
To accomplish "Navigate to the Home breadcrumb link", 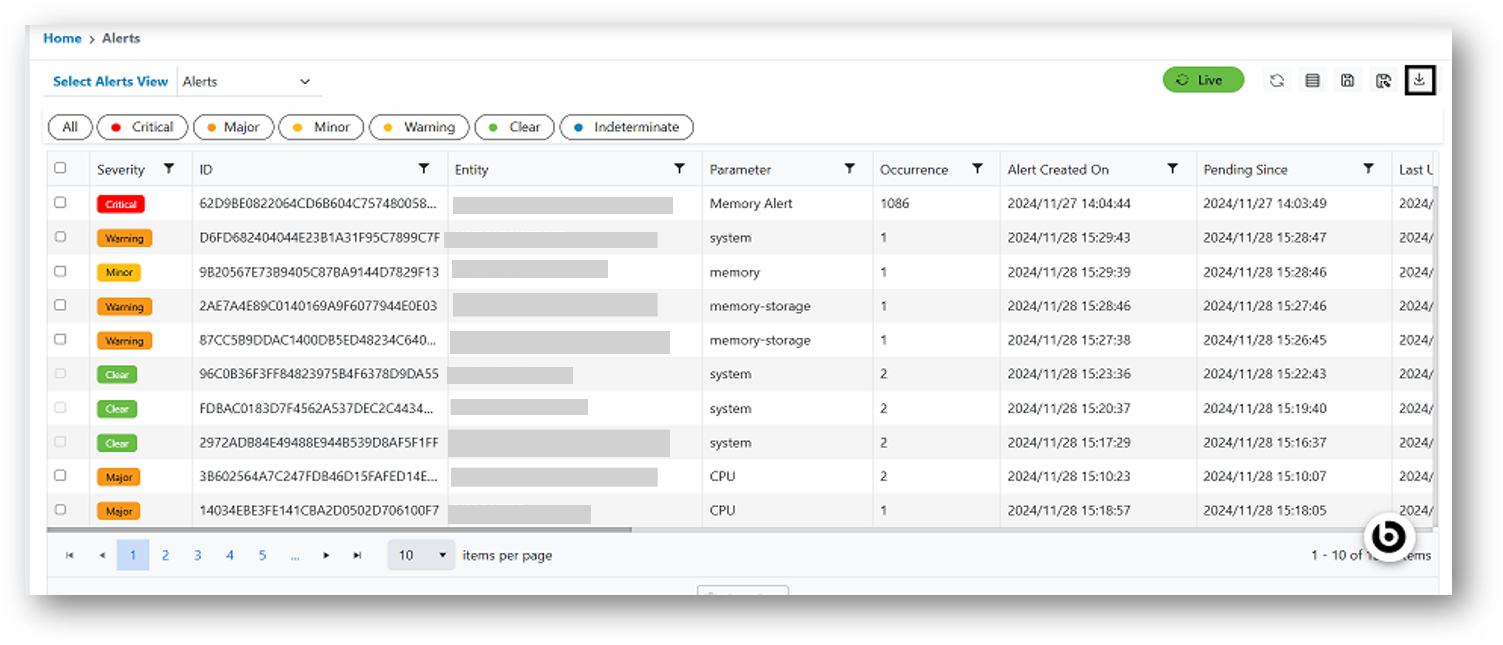I will pos(62,38).
